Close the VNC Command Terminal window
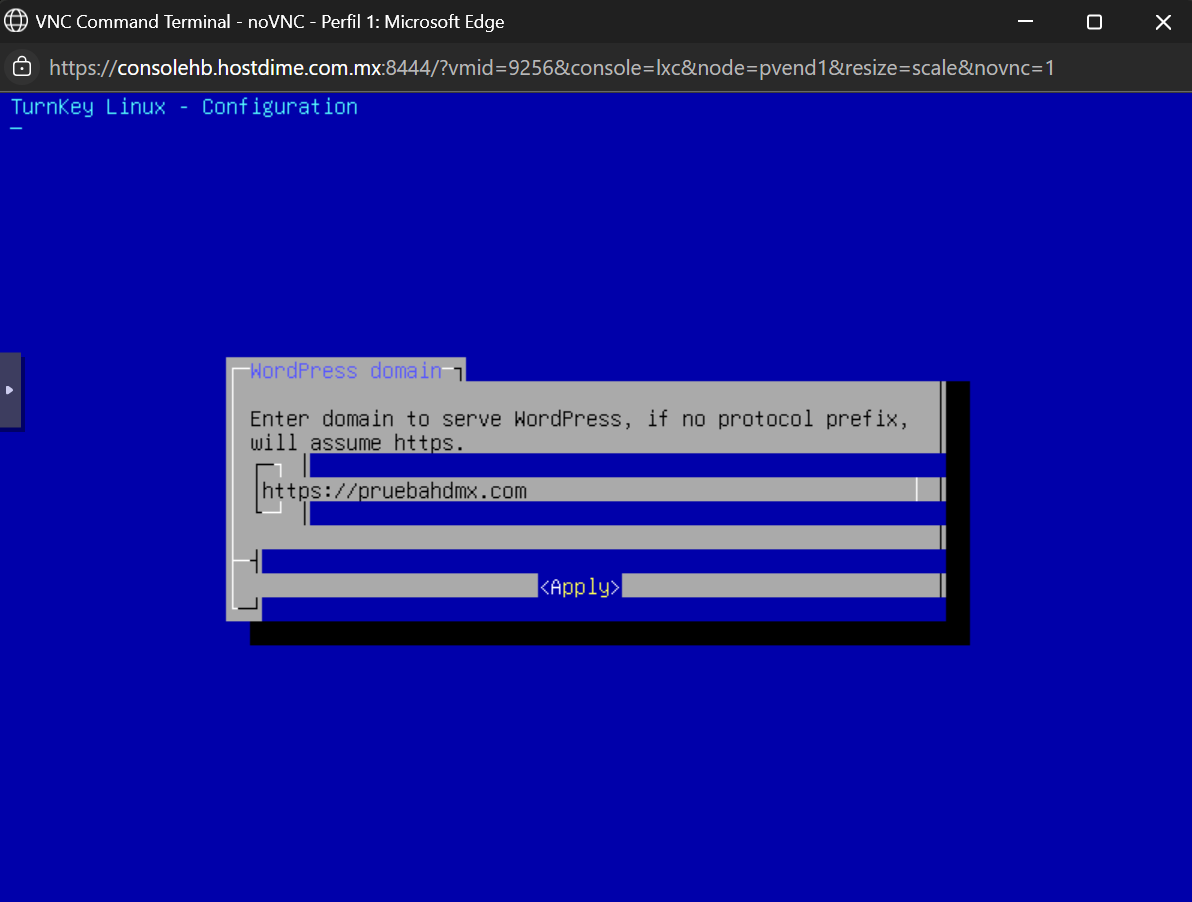 point(1163,21)
